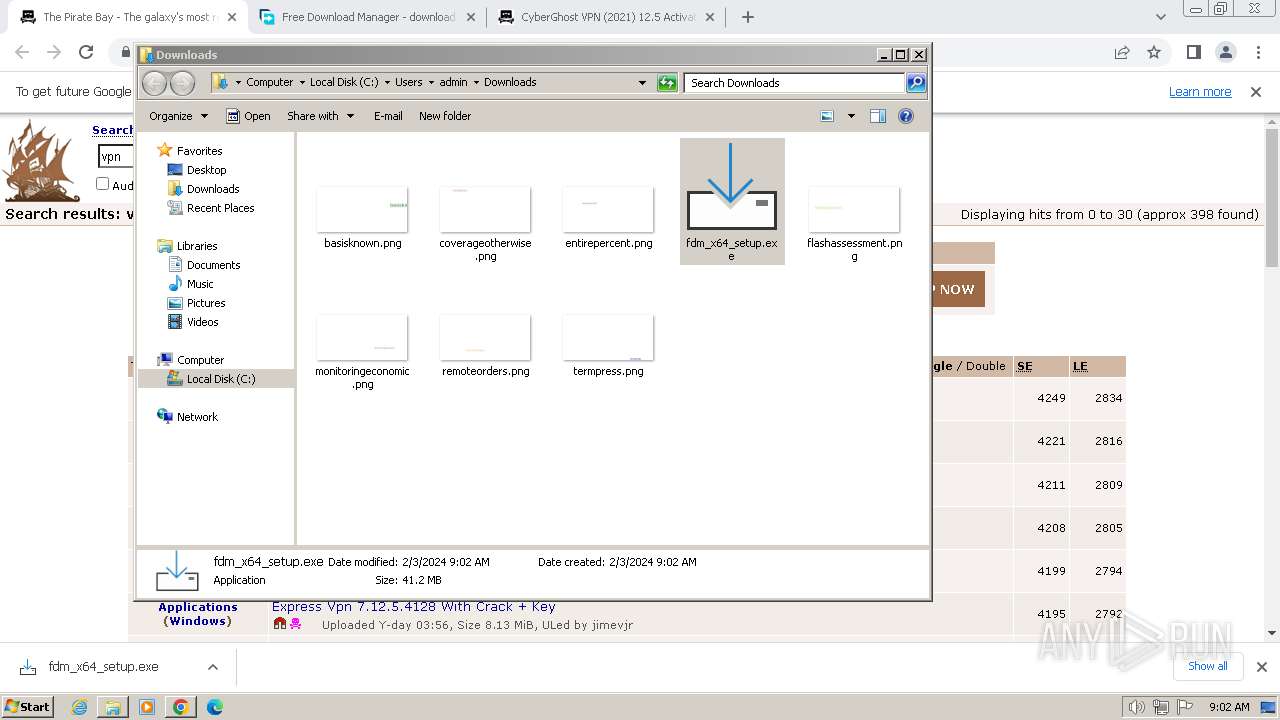Click the Music library icon
The width and height of the screenshot is (1280, 720).
175,284
